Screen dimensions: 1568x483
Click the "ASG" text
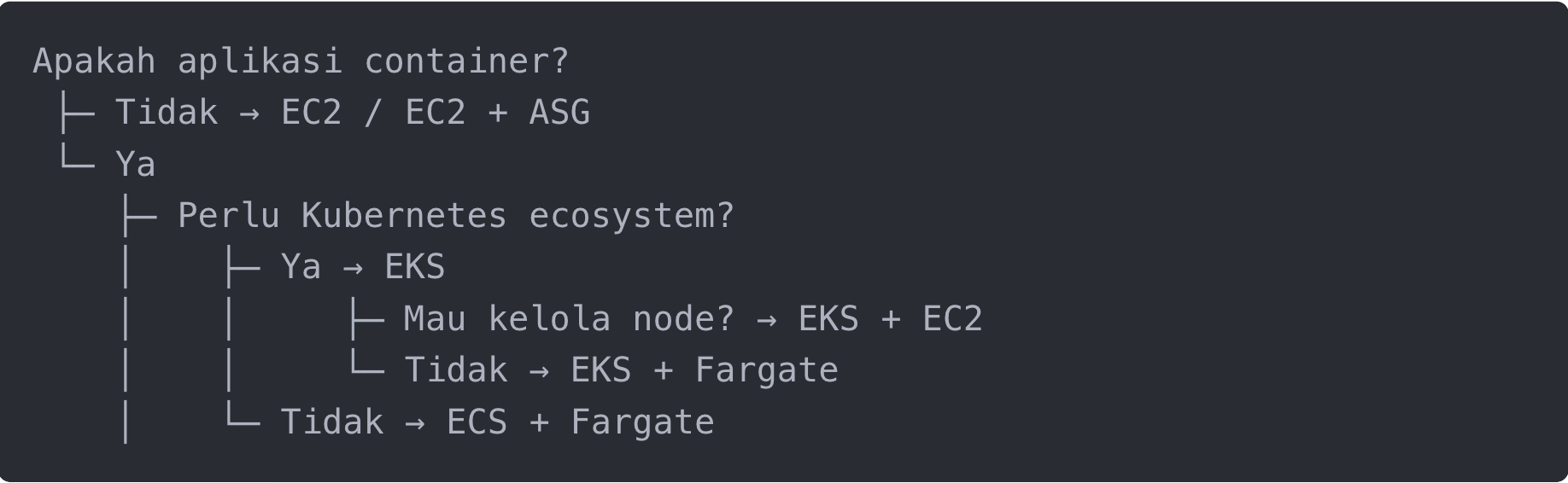(559, 113)
